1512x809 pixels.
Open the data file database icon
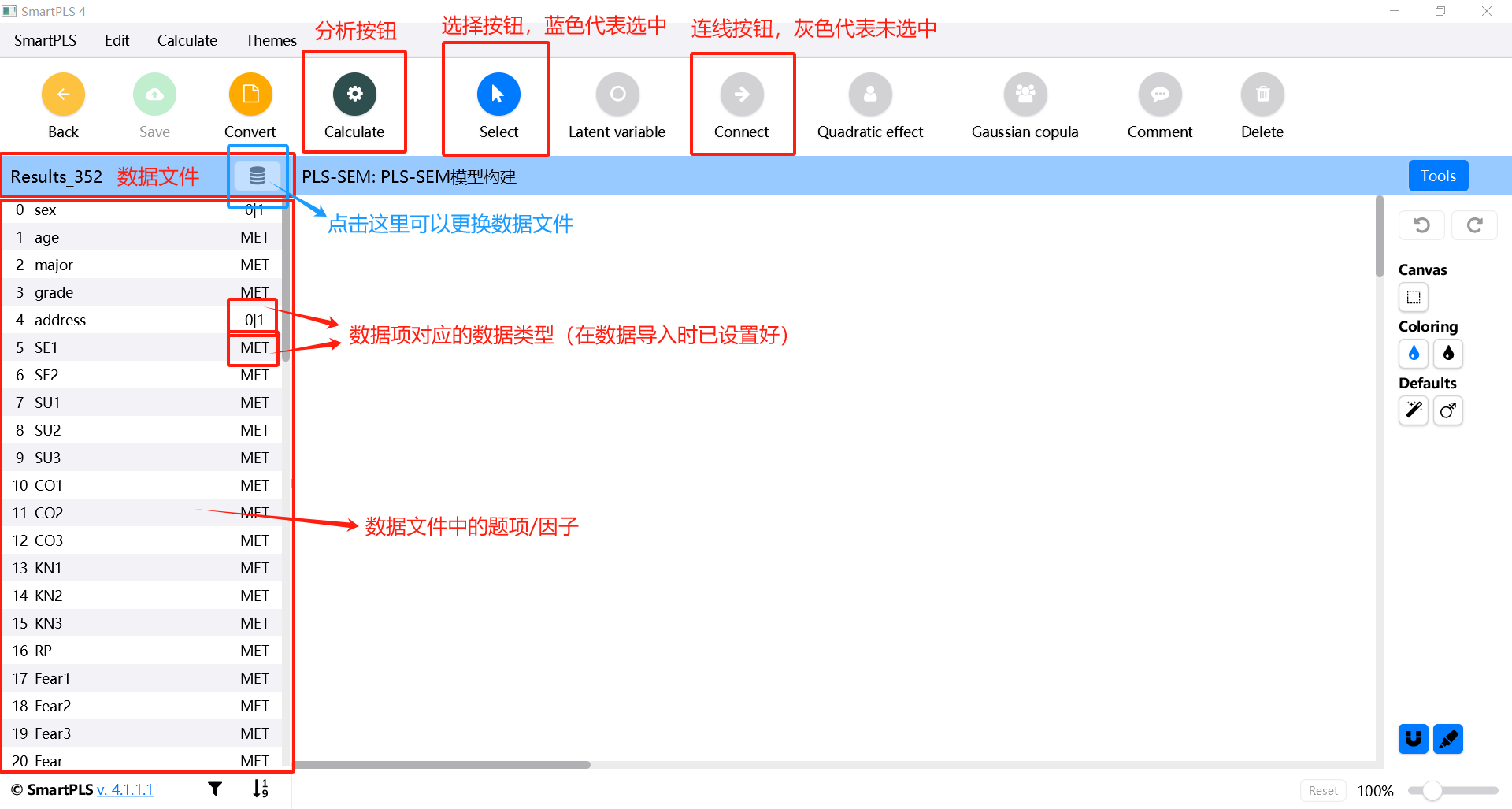[258, 176]
